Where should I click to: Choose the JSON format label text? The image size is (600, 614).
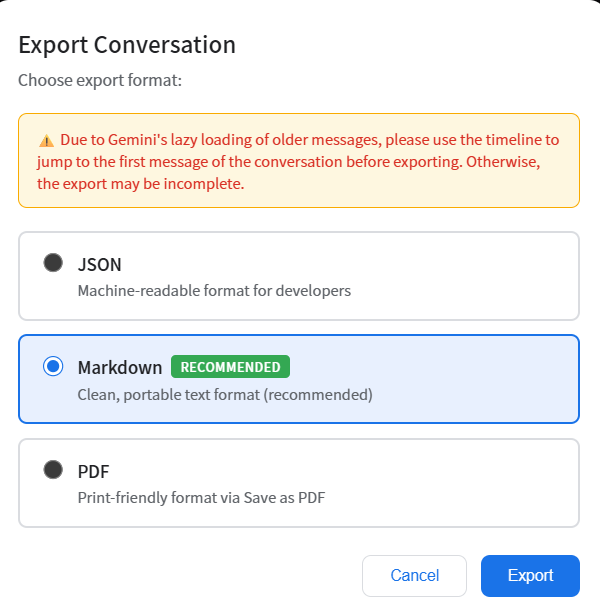tap(100, 265)
